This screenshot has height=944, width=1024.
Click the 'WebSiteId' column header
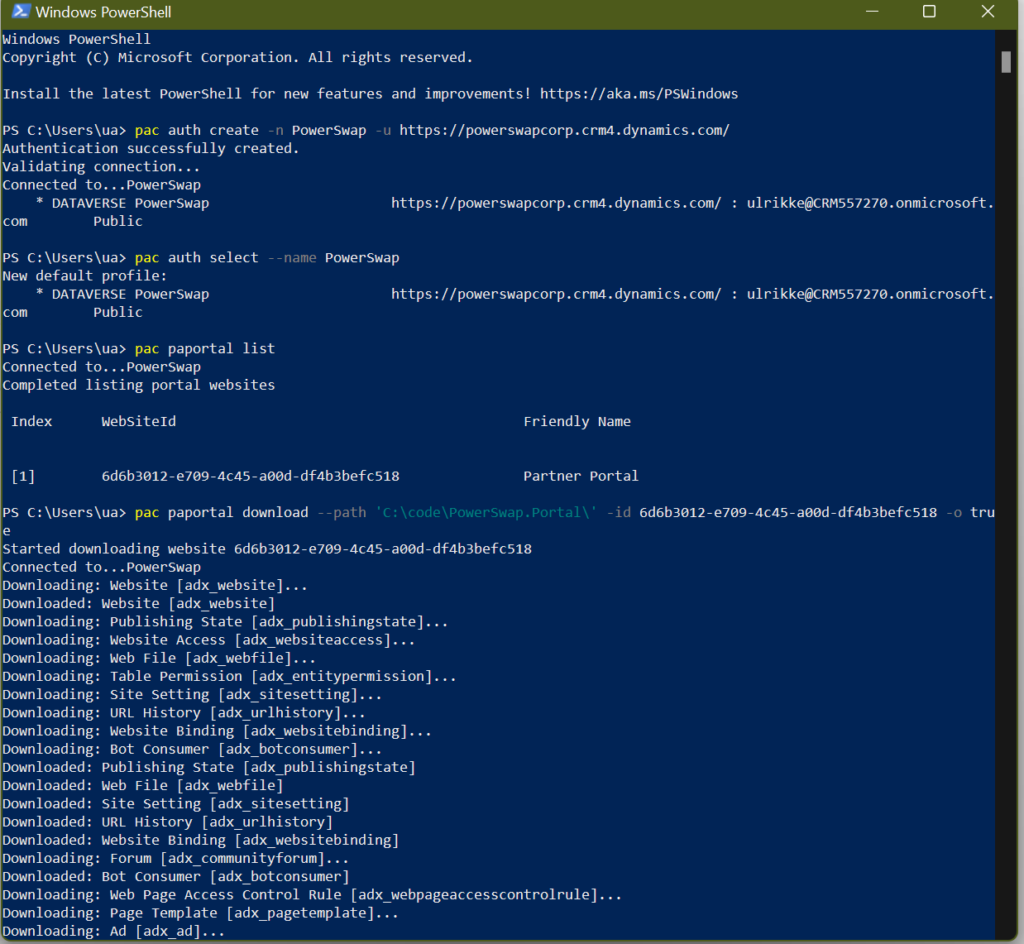138,422
